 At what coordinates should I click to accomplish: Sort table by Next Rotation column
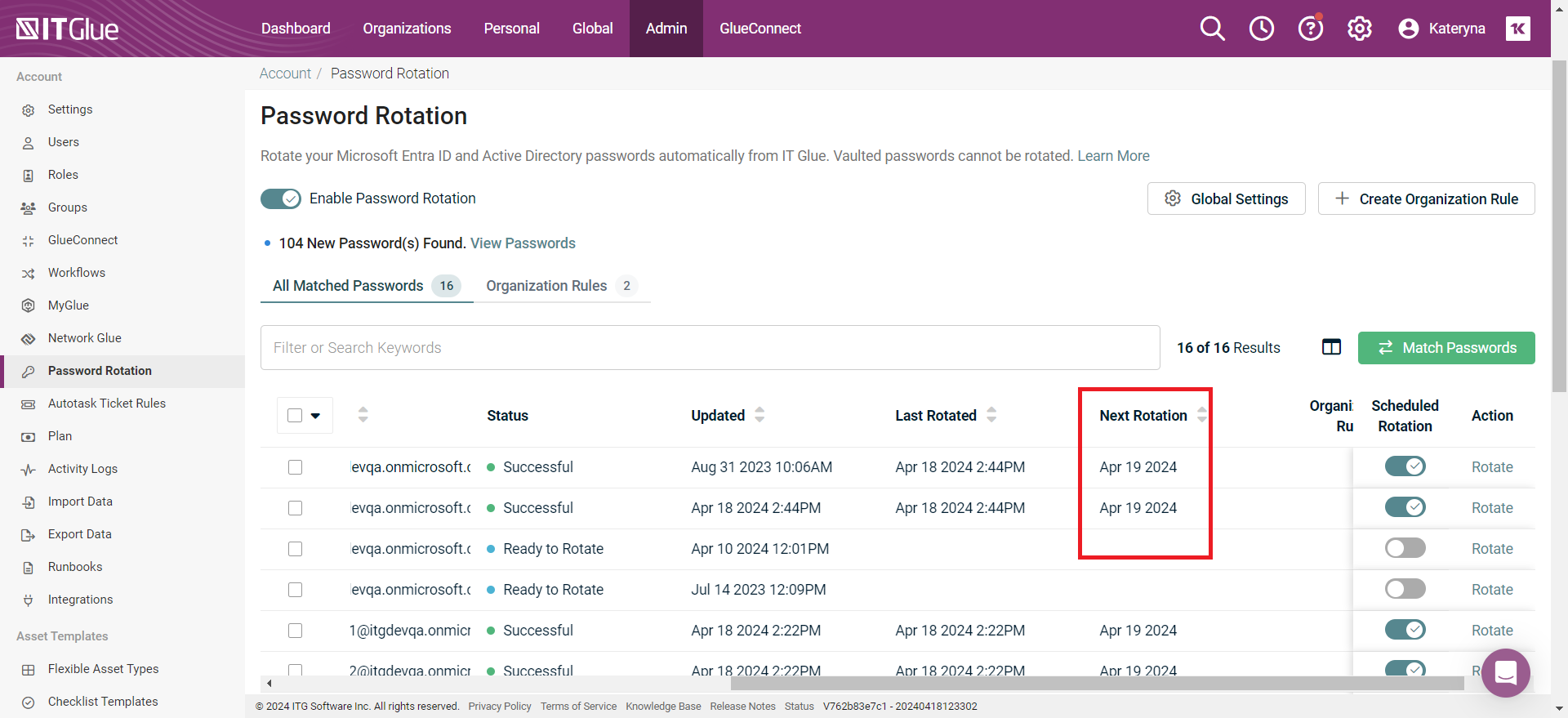click(x=1201, y=414)
